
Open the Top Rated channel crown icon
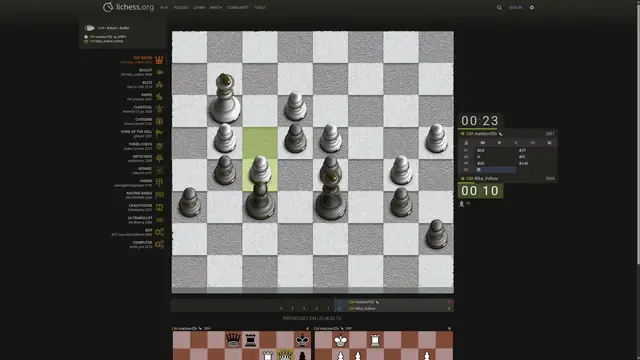pyautogui.click(x=159, y=60)
